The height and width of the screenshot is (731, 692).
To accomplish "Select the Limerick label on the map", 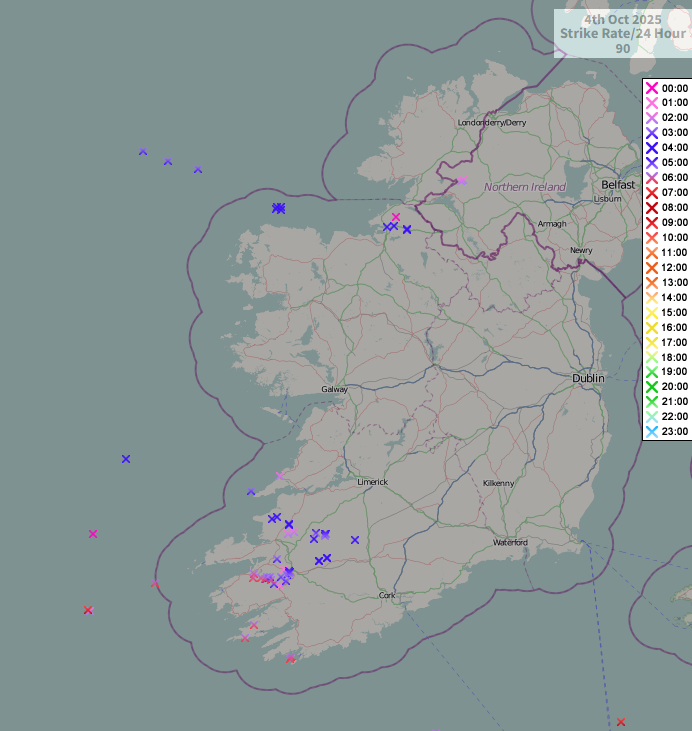I will point(373,482).
